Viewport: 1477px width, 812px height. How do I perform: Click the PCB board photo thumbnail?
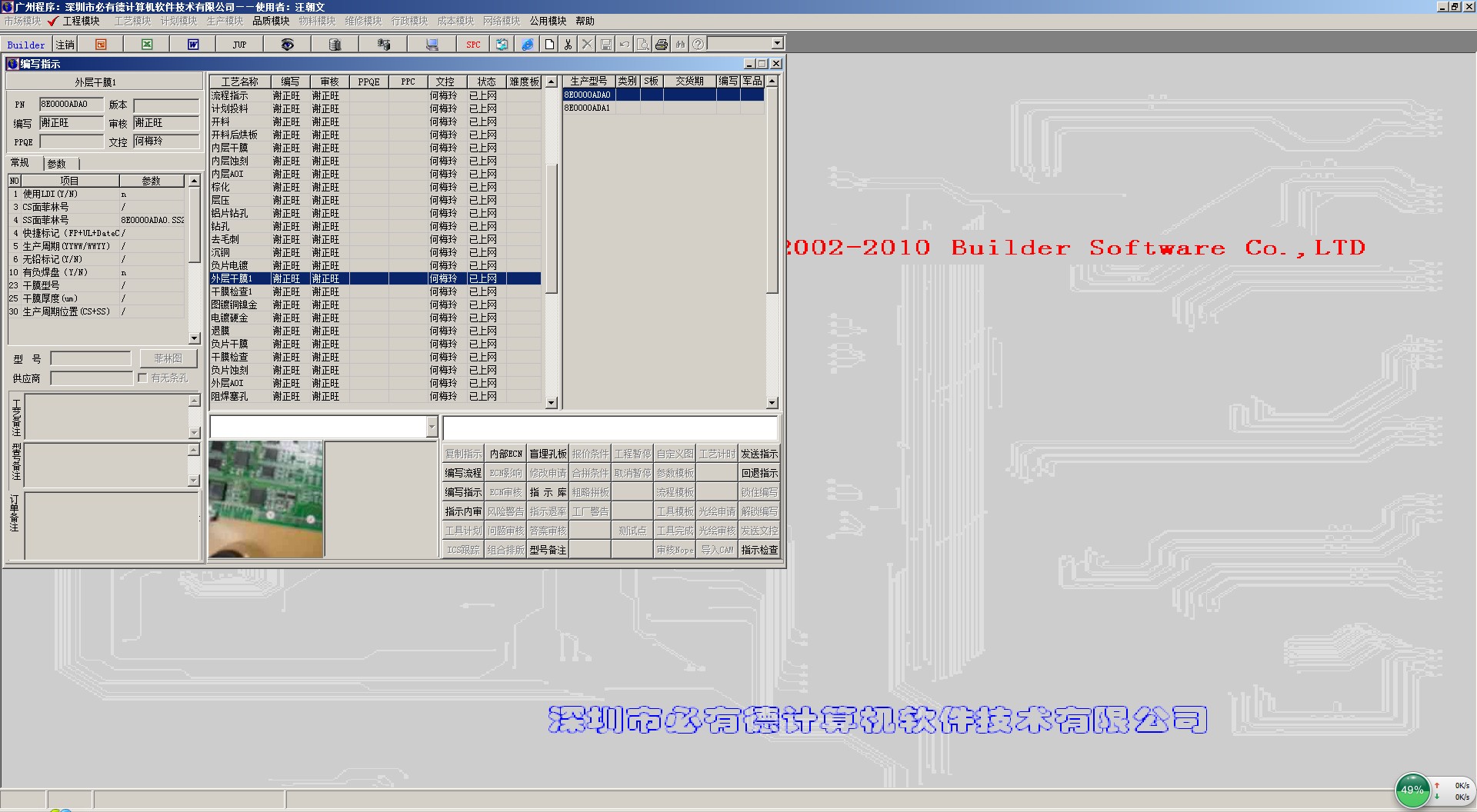point(266,499)
